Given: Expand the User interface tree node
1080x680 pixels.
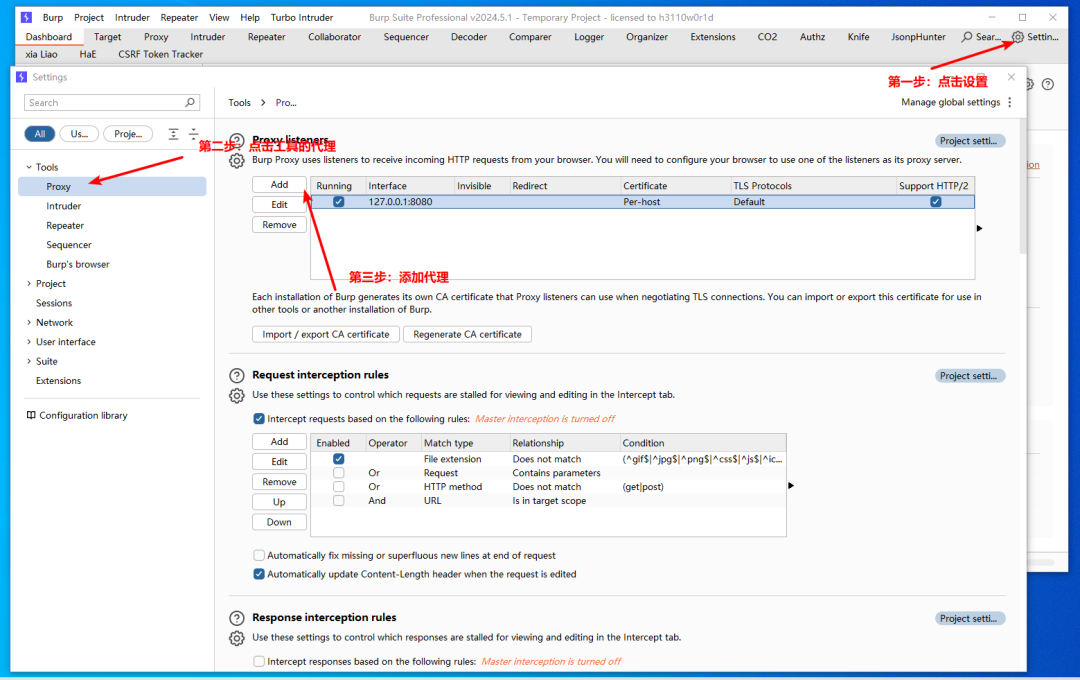Looking at the screenshot, I should tap(29, 341).
